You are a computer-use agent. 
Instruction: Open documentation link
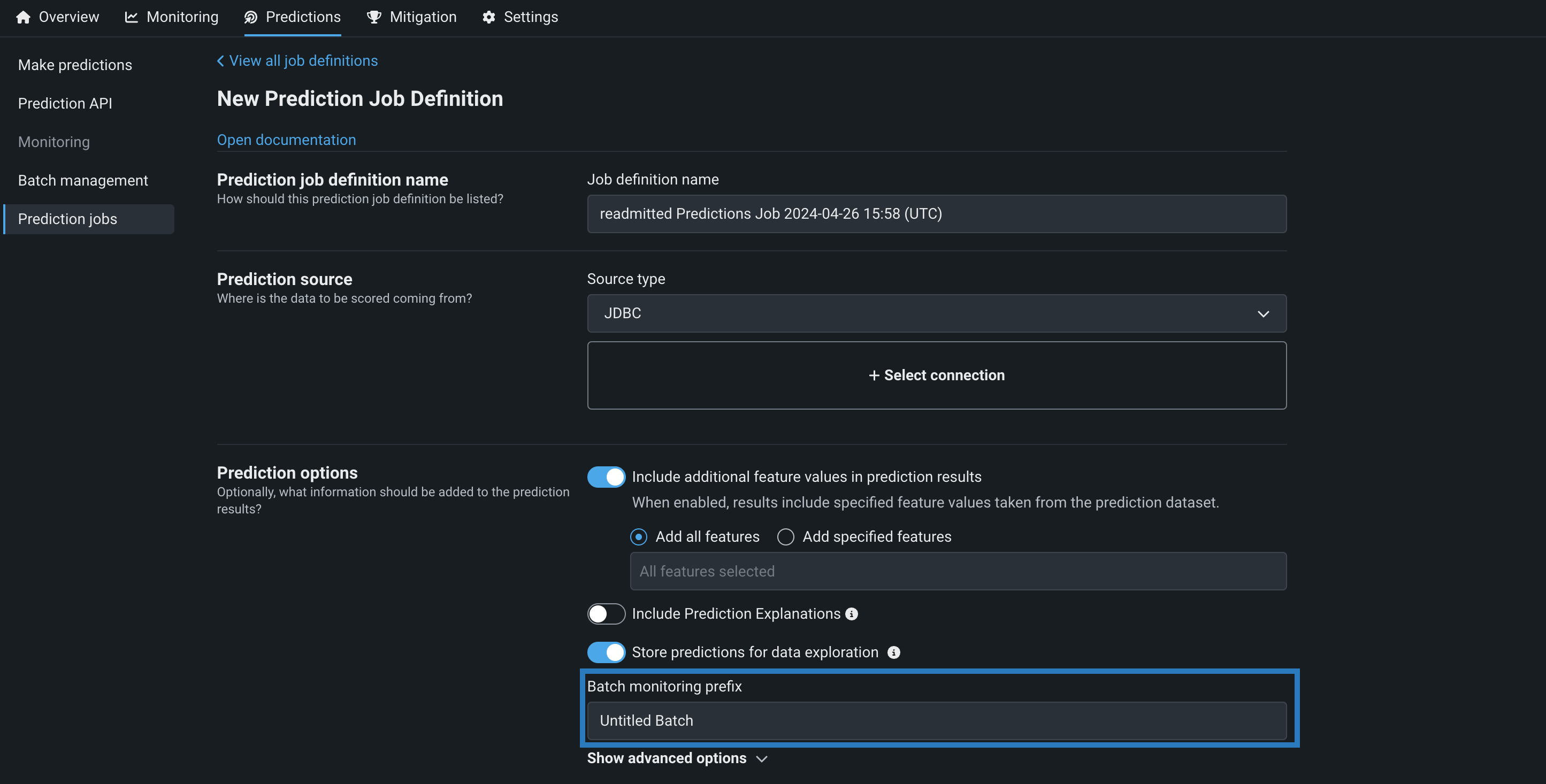coord(286,140)
